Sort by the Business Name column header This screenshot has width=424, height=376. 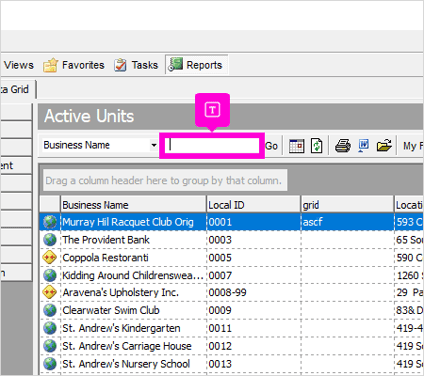(x=133, y=205)
